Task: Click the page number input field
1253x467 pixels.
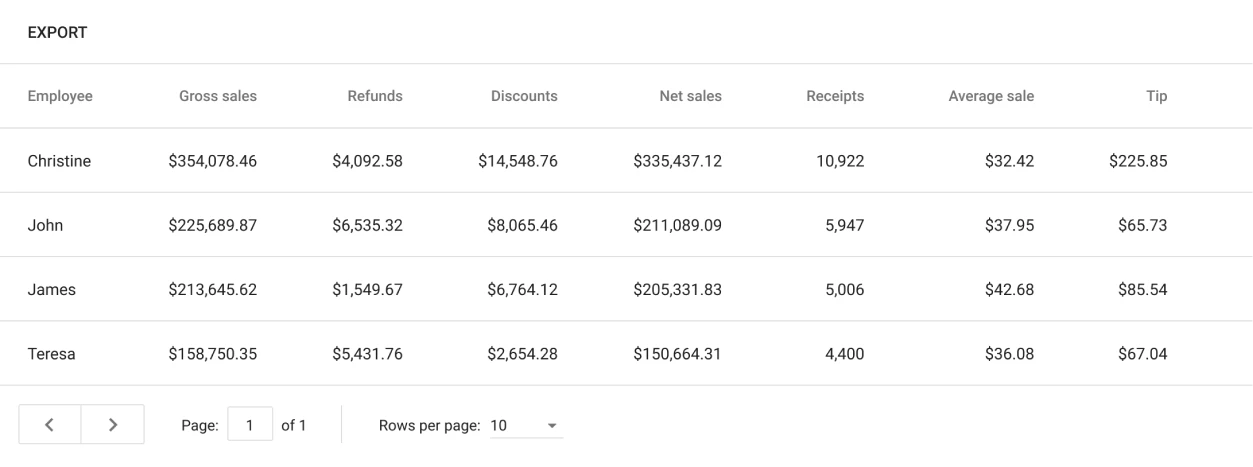Action: click(249, 425)
